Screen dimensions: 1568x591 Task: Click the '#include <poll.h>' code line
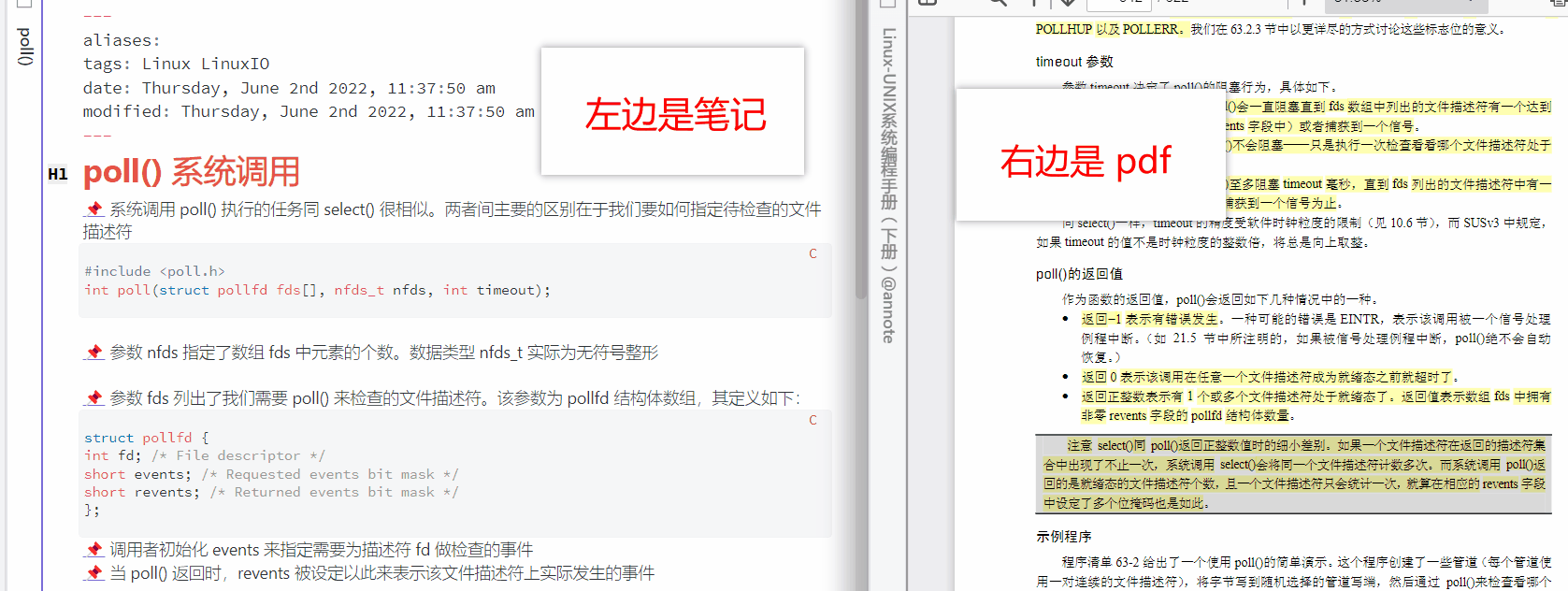pyautogui.click(x=155, y=271)
